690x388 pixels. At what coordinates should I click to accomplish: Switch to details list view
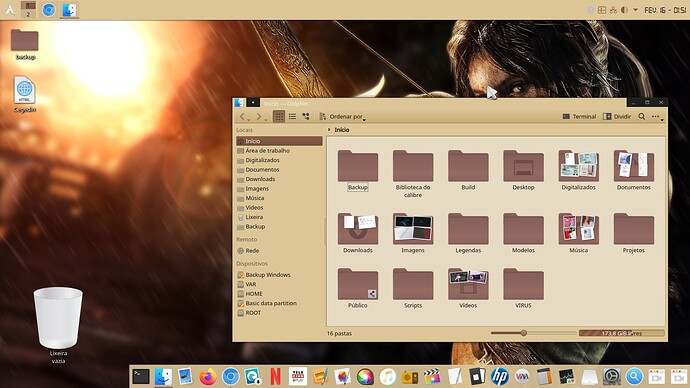292,116
